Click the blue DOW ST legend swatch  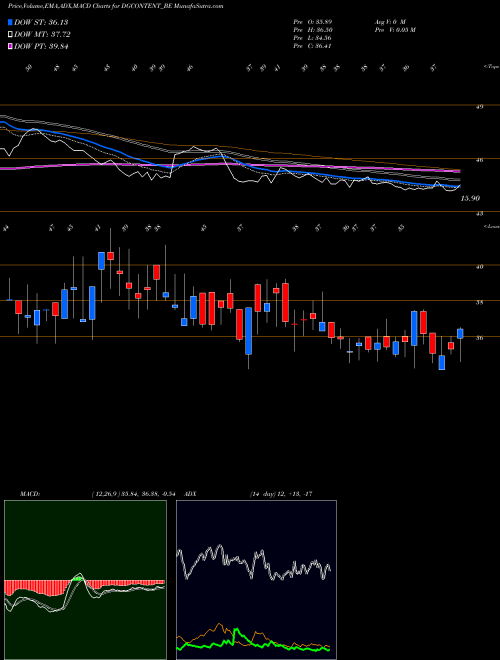11,22
